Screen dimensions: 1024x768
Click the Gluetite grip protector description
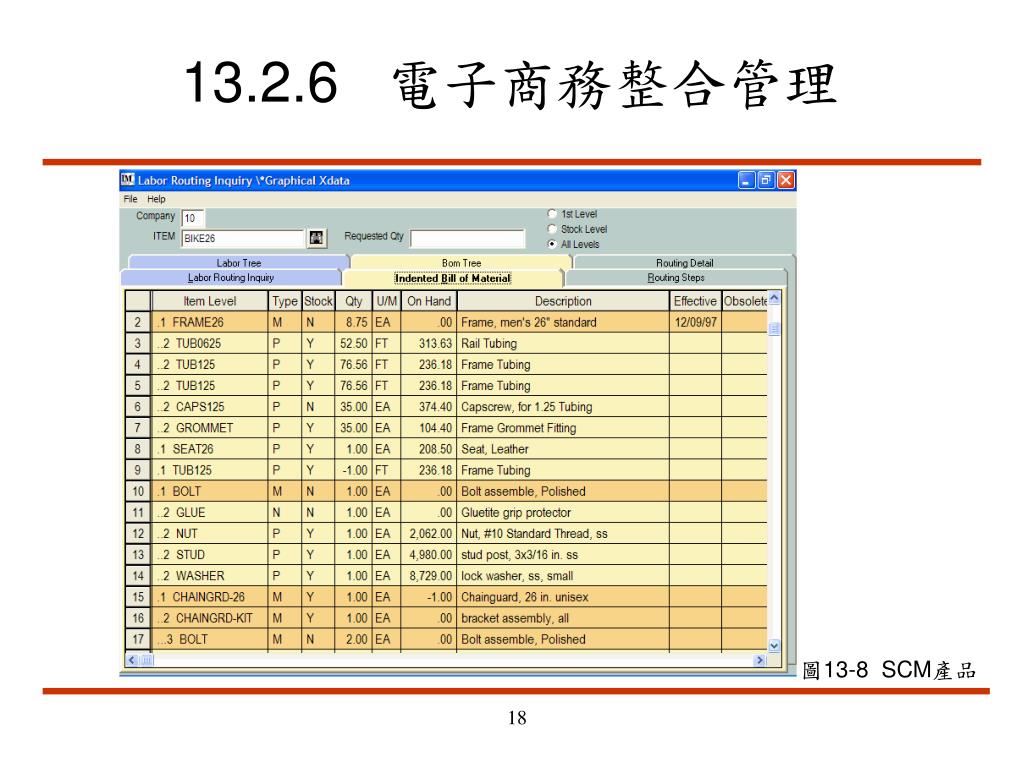563,513
